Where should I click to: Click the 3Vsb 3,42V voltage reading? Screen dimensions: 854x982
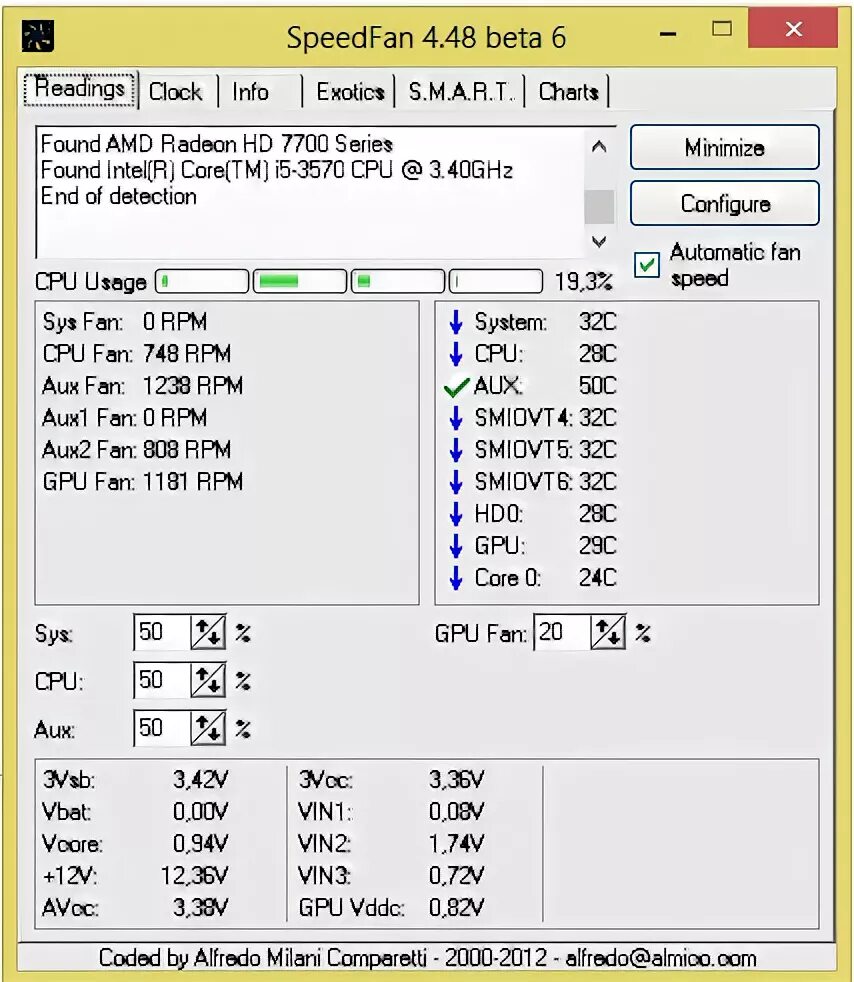135,780
